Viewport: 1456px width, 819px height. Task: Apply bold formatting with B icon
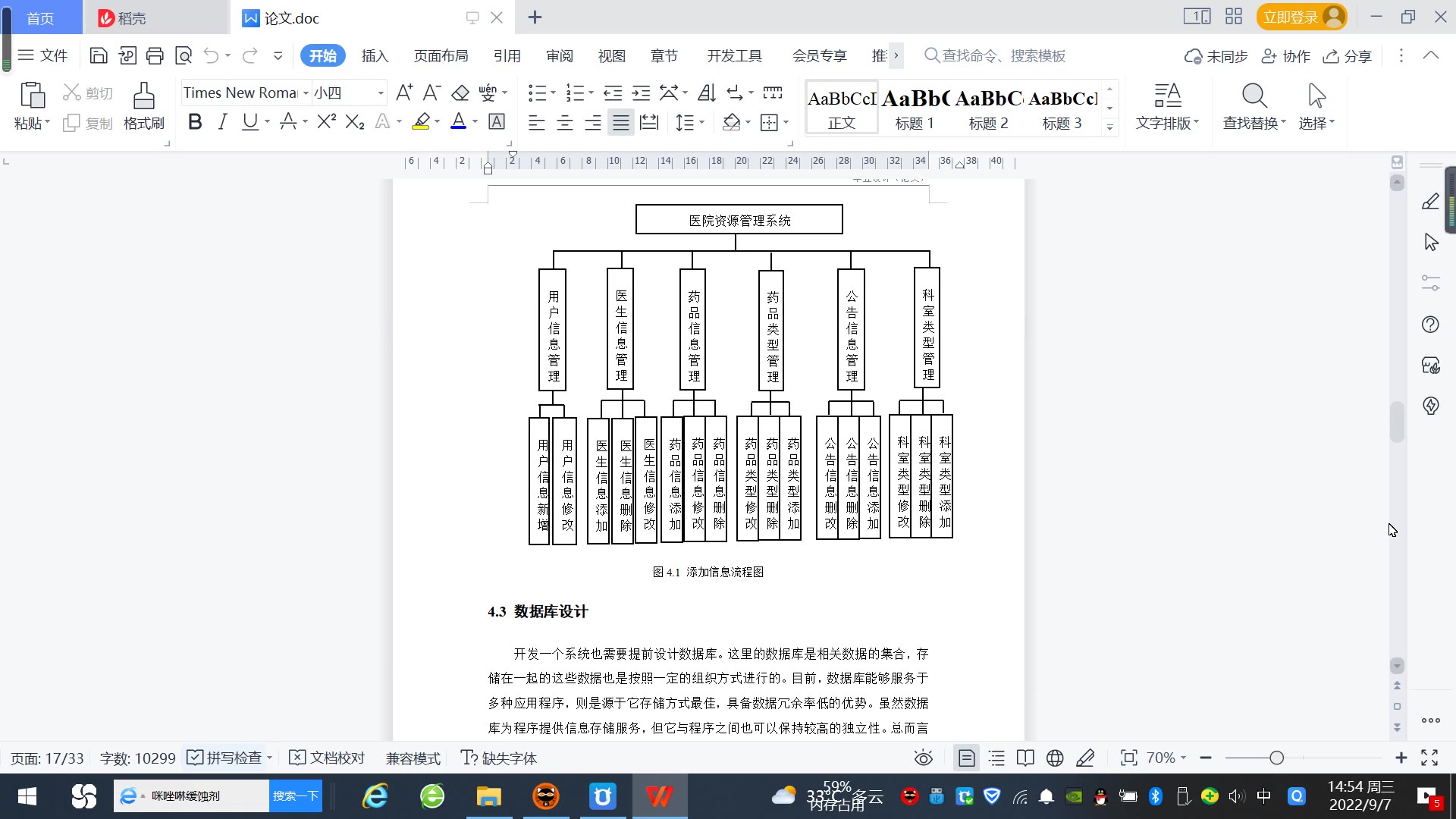[x=195, y=122]
